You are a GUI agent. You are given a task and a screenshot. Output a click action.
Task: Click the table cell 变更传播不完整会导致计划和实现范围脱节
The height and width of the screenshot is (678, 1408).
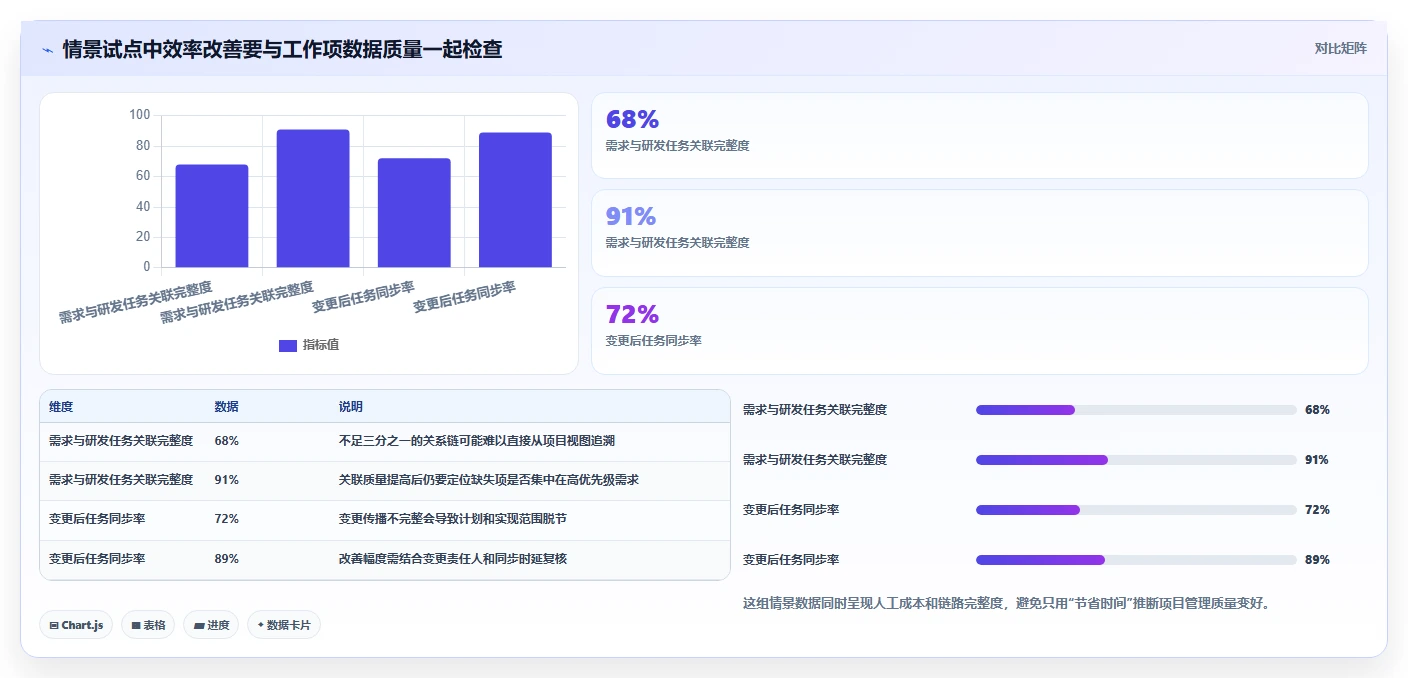[453, 519]
